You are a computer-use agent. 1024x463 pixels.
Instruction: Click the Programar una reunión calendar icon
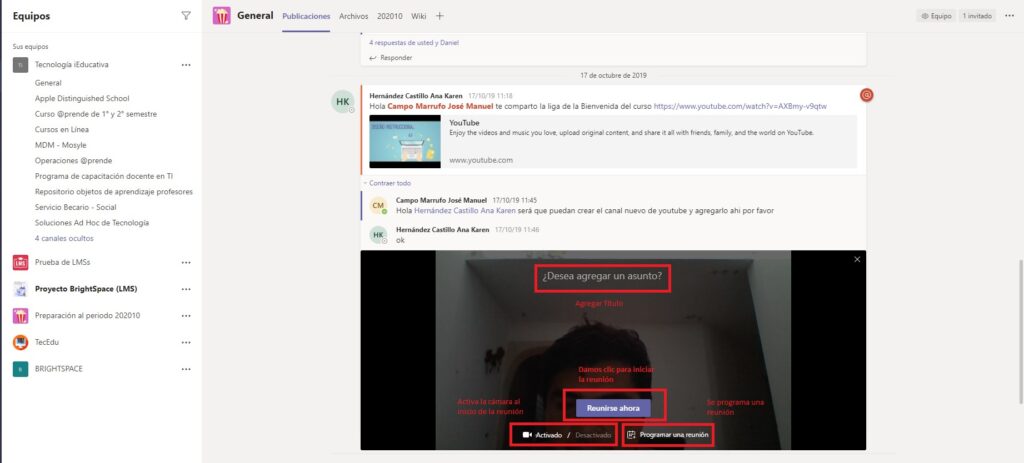point(631,435)
